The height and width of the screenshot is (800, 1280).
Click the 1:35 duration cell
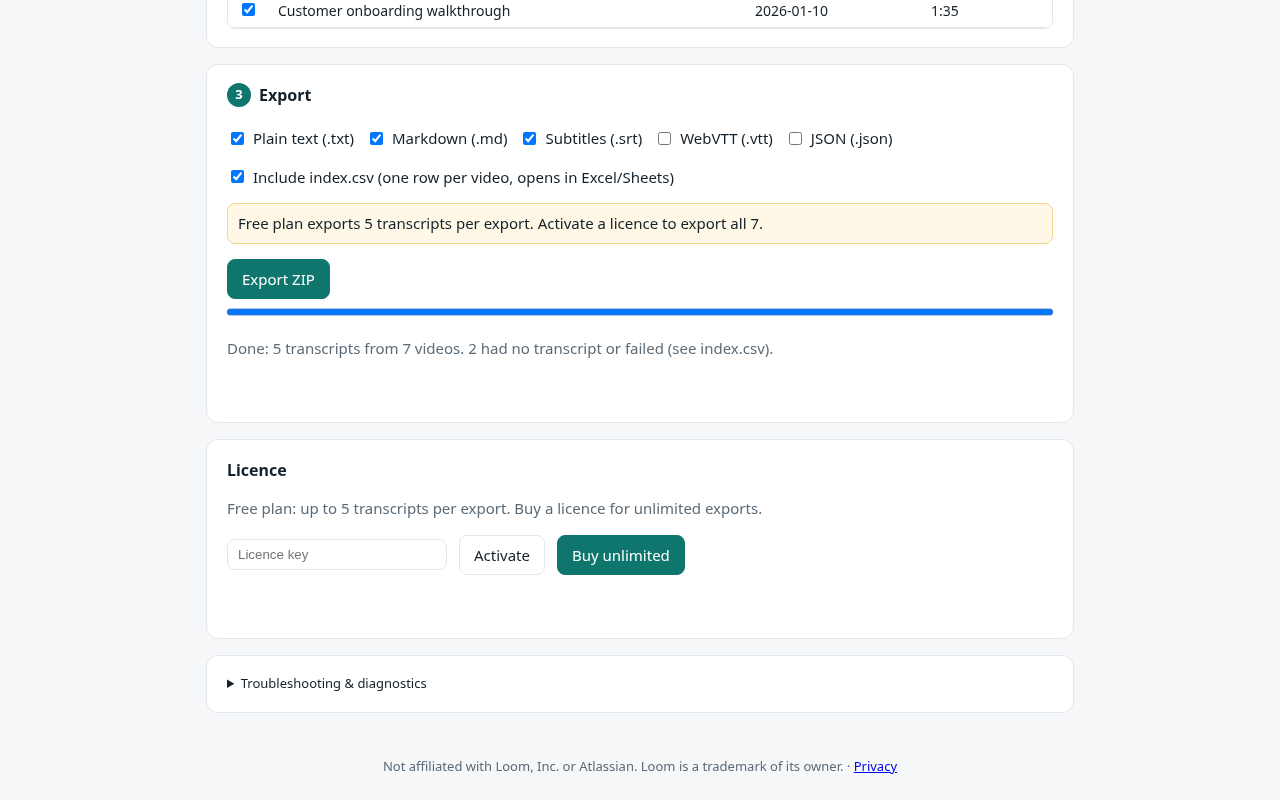click(x=945, y=11)
